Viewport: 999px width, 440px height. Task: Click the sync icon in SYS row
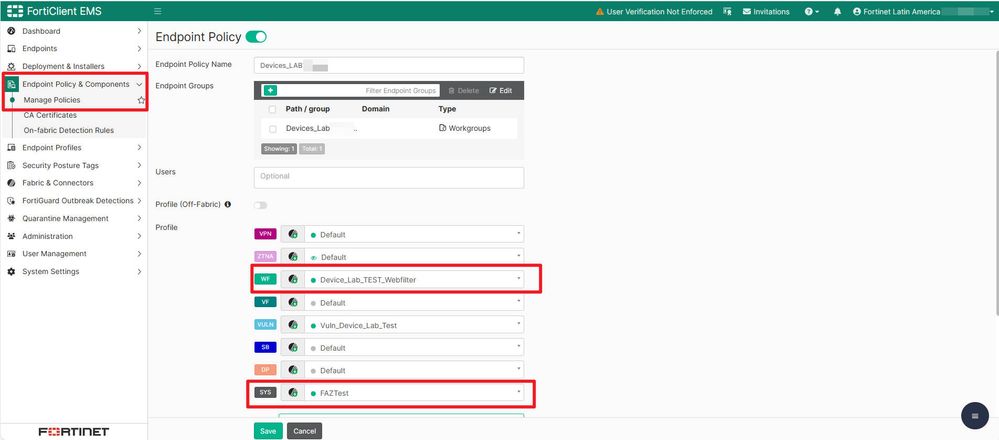[292, 393]
